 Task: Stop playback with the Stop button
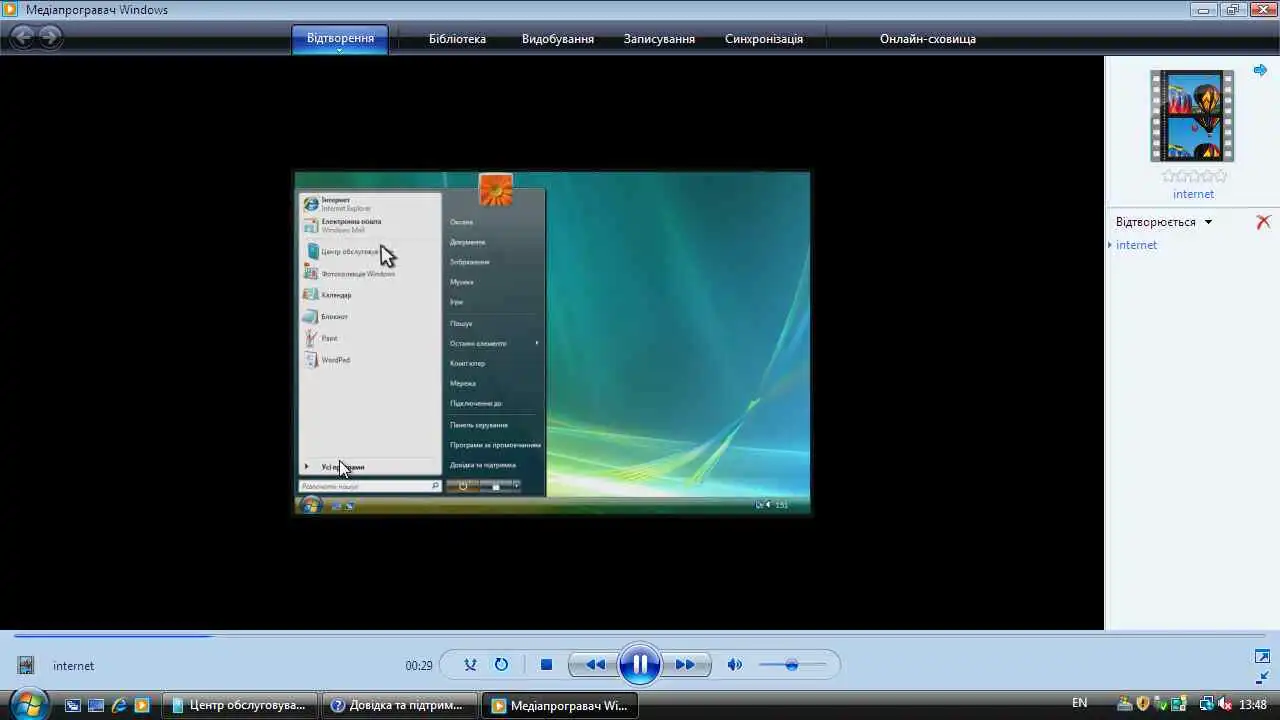(x=546, y=665)
